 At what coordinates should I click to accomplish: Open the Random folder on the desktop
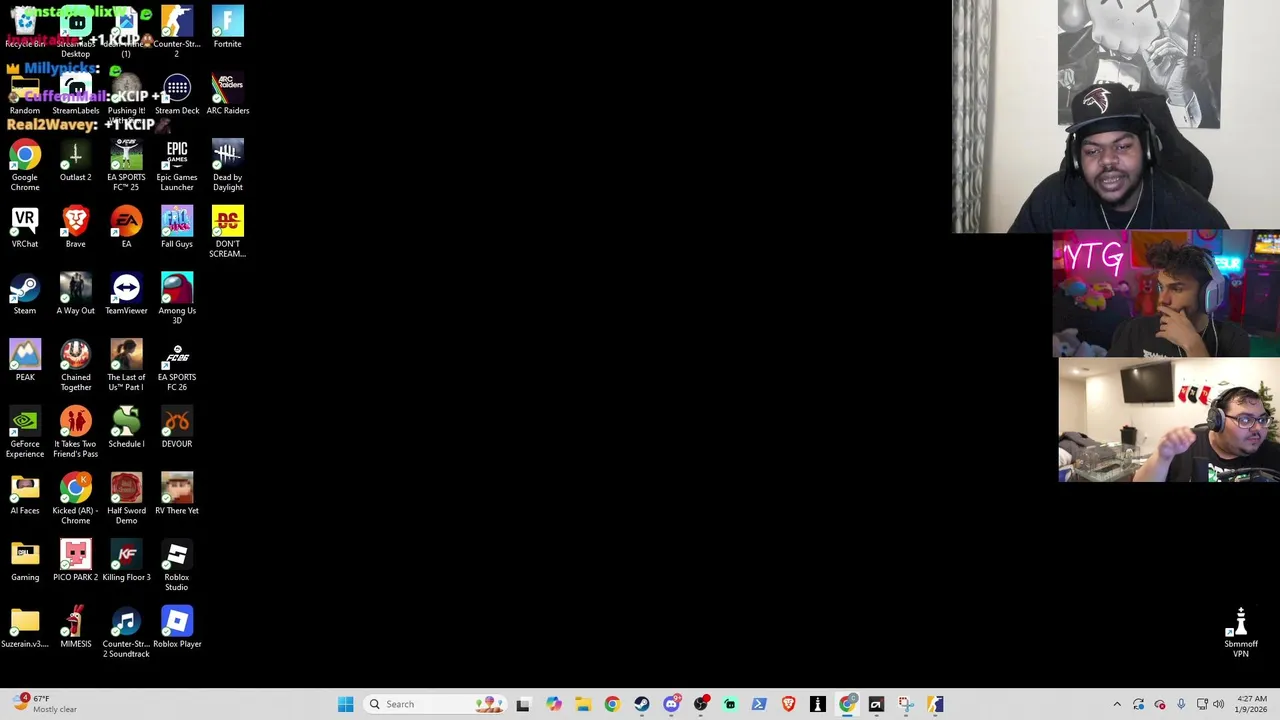coord(25,95)
